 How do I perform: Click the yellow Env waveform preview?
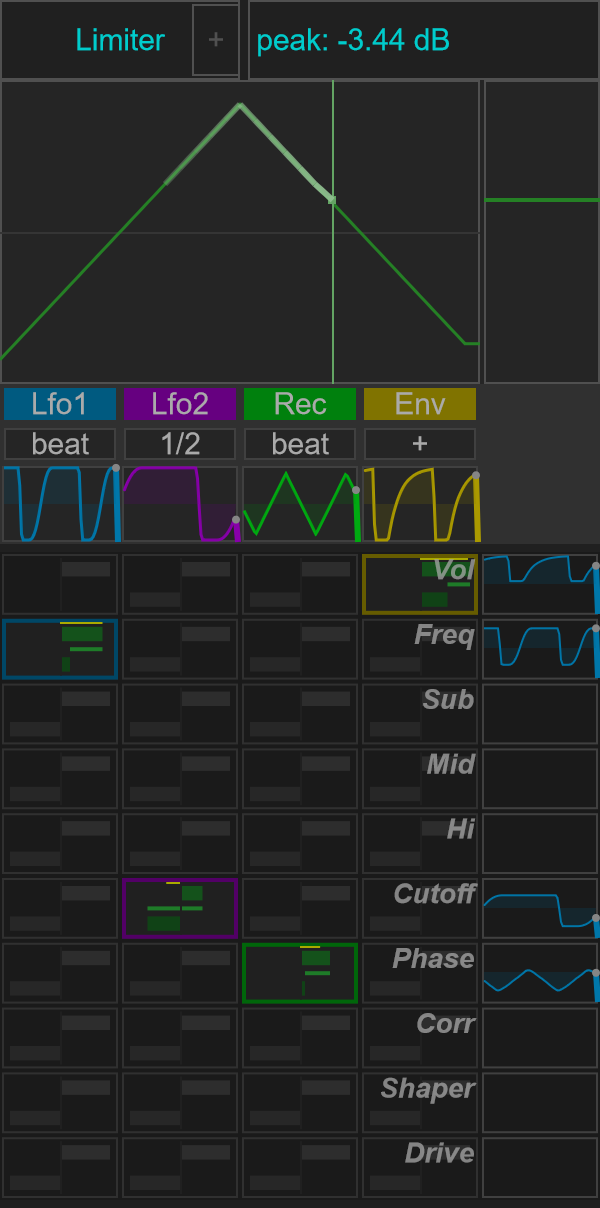tap(420, 504)
